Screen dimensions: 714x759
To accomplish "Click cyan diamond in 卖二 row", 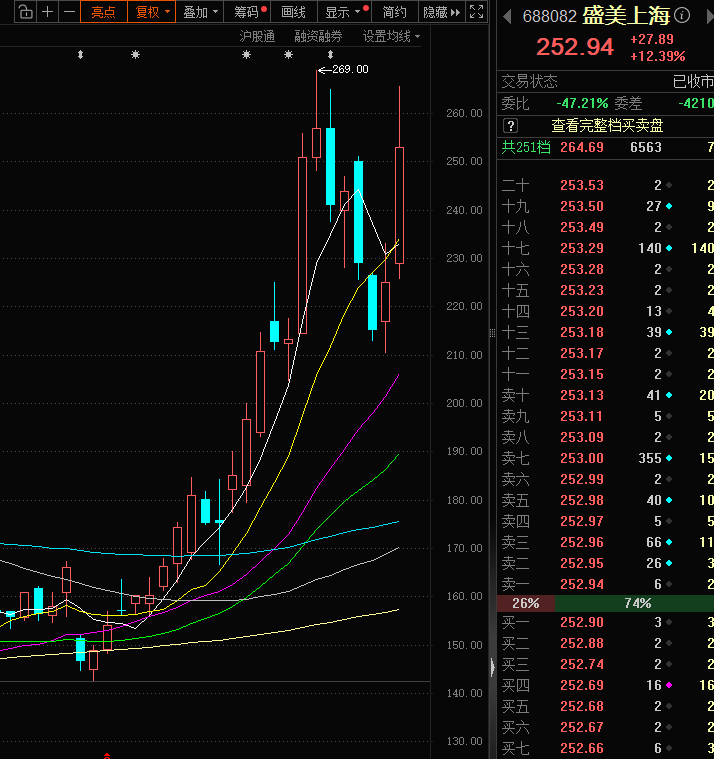I will tap(669, 563).
